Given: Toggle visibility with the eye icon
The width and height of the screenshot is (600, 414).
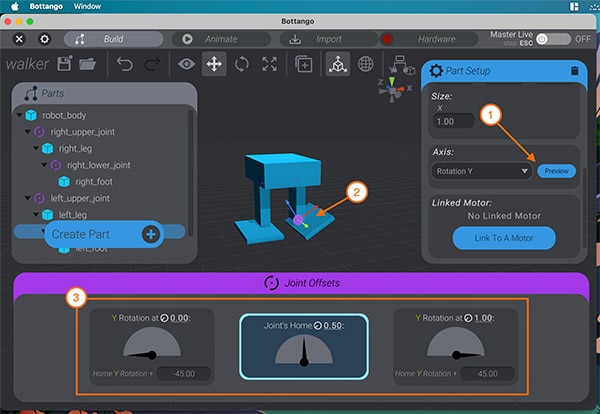Looking at the screenshot, I should click(186, 64).
